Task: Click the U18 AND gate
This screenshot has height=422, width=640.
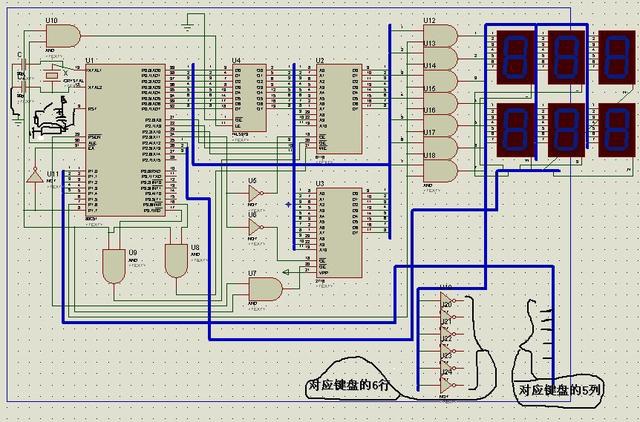Action: tap(442, 171)
